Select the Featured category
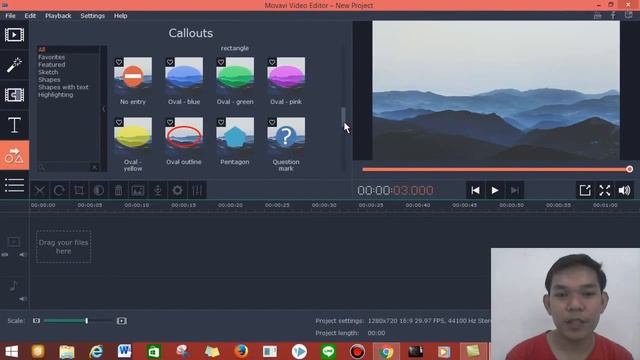This screenshot has height=360, width=640. [51, 64]
